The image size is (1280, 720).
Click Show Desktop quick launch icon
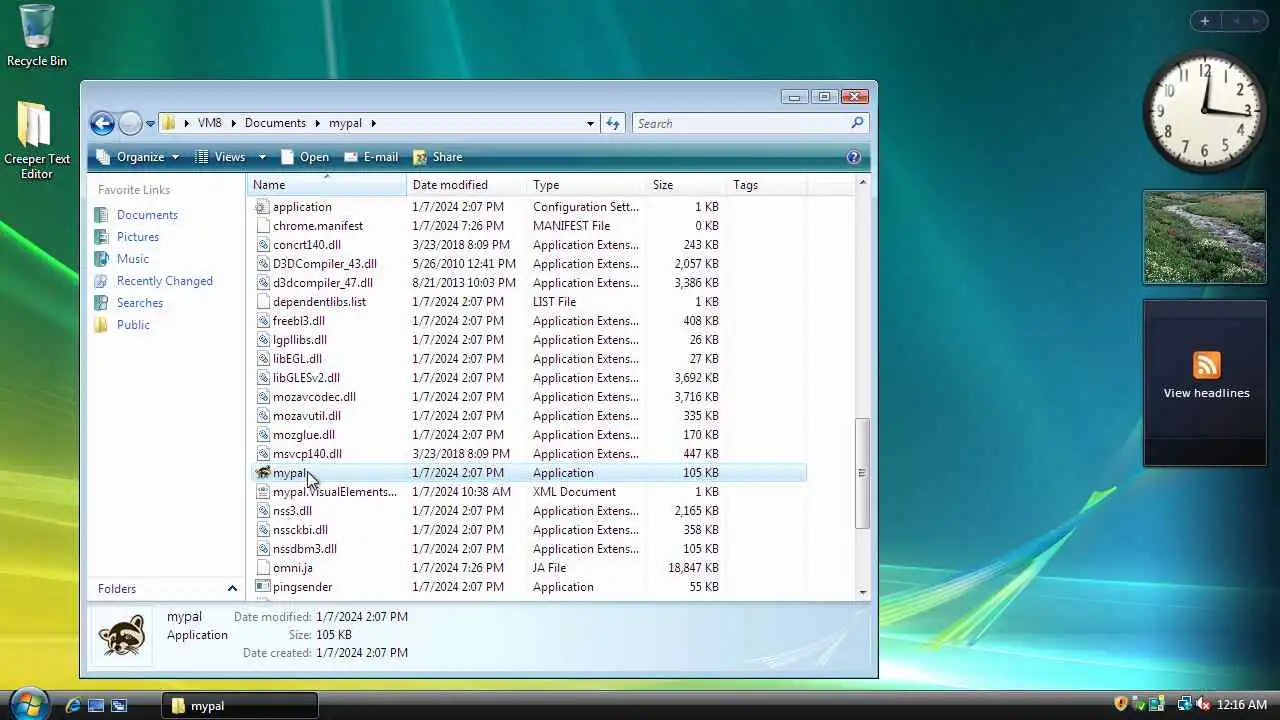(x=96, y=705)
